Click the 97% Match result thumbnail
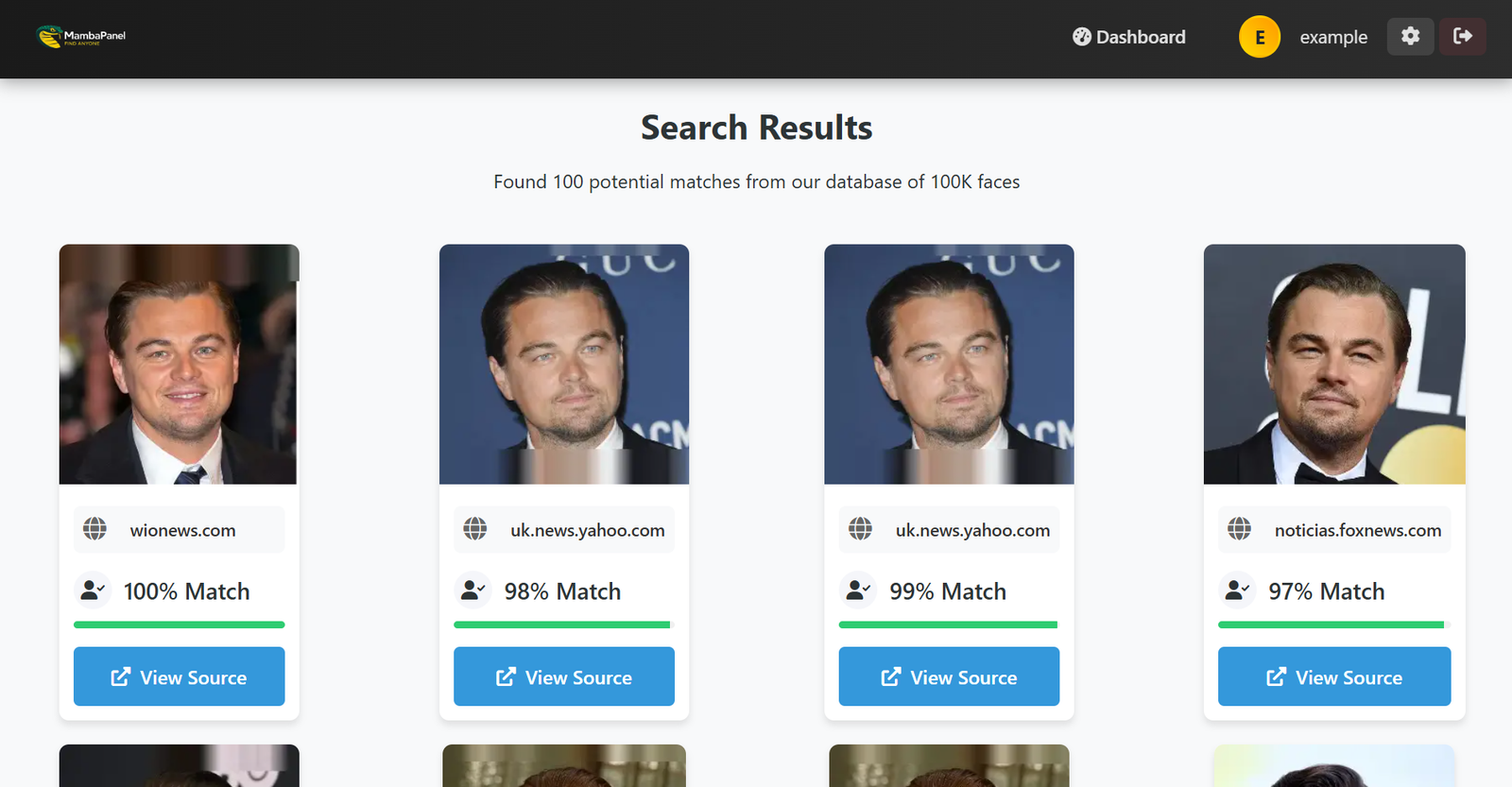 (x=1333, y=365)
